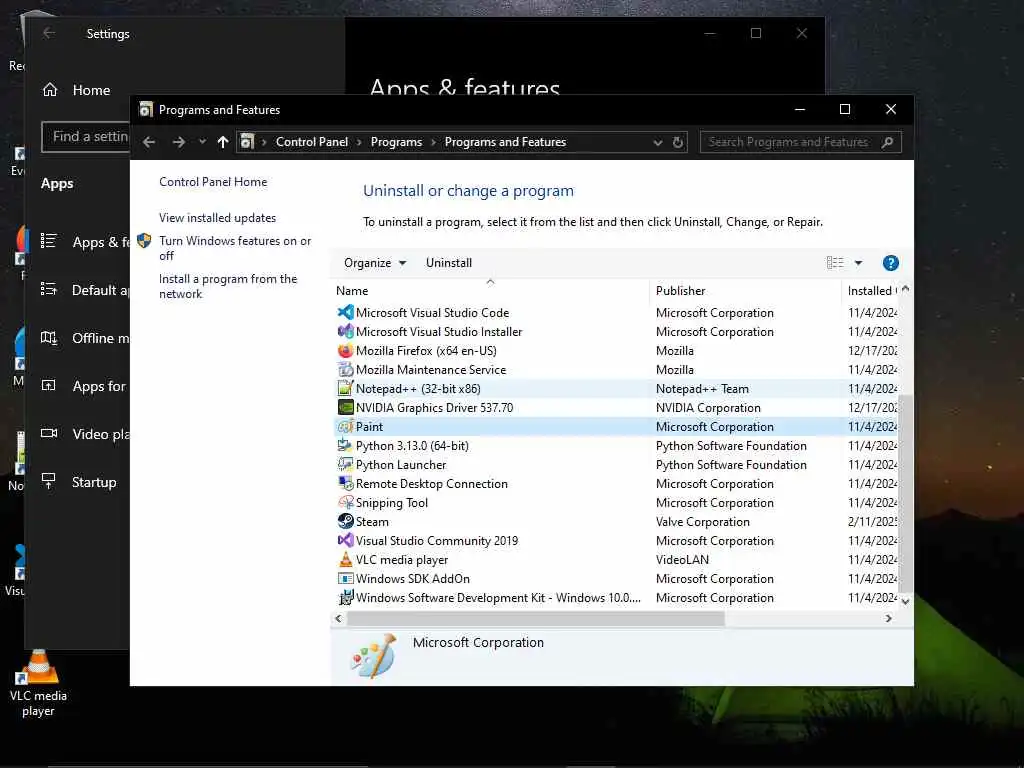Click Programs in breadcrumb path
Screen dimensions: 1024x768
coord(396,142)
